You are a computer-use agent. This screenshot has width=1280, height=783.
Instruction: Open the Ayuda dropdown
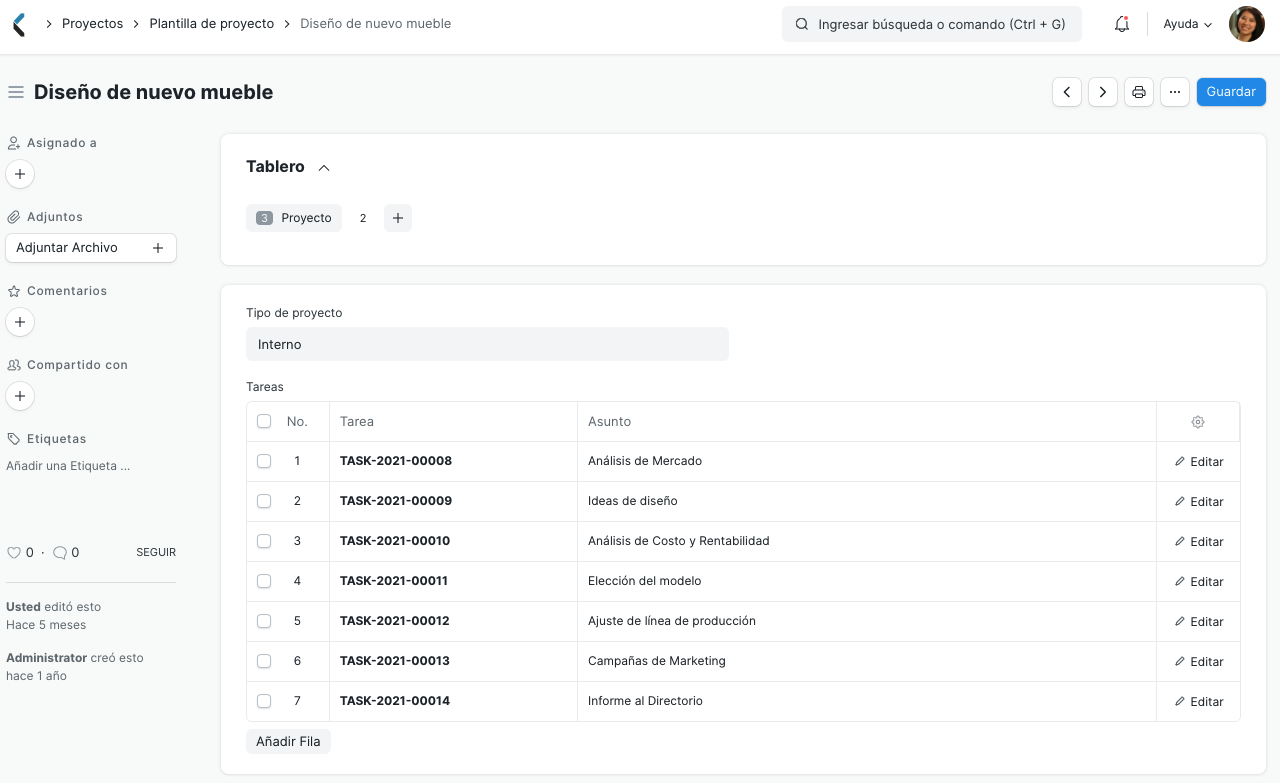tap(1186, 23)
